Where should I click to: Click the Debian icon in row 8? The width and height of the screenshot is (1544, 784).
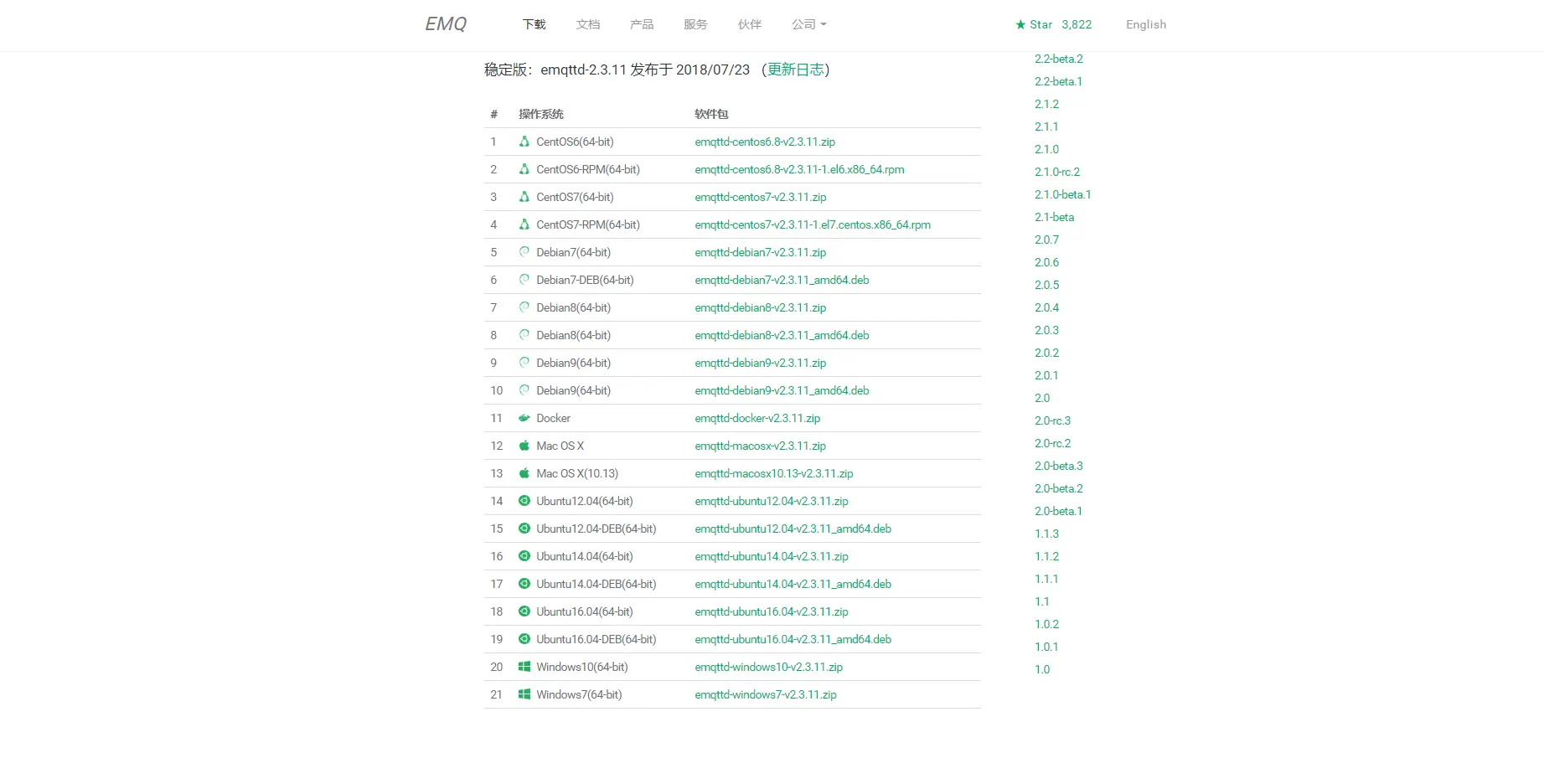(x=524, y=335)
